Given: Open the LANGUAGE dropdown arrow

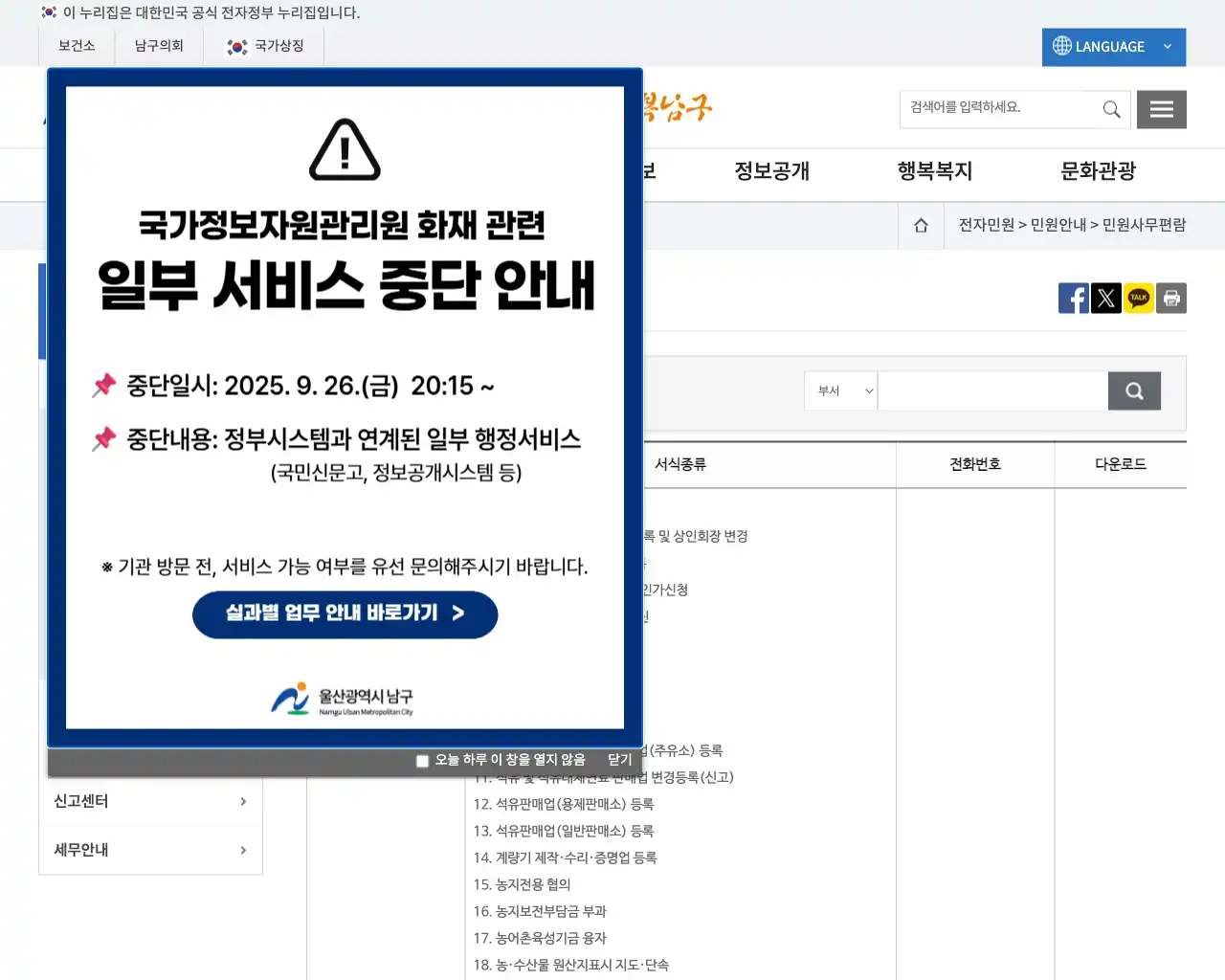Looking at the screenshot, I should click(x=1168, y=47).
